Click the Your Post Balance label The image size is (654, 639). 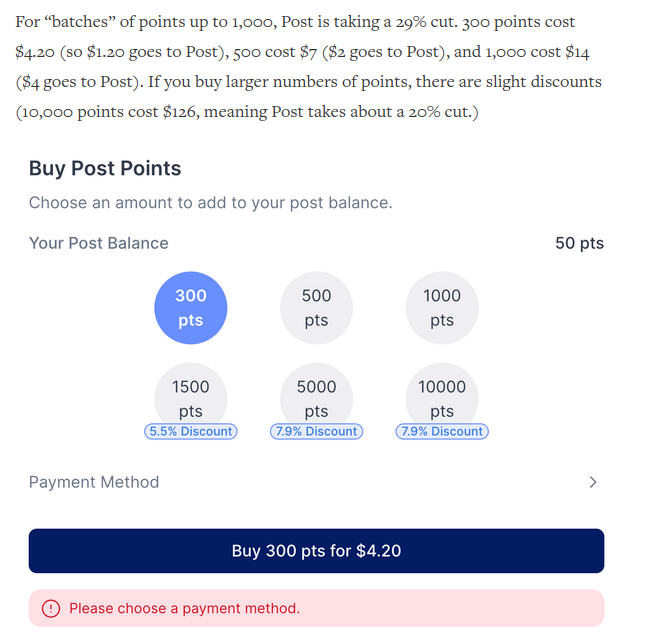click(x=98, y=243)
